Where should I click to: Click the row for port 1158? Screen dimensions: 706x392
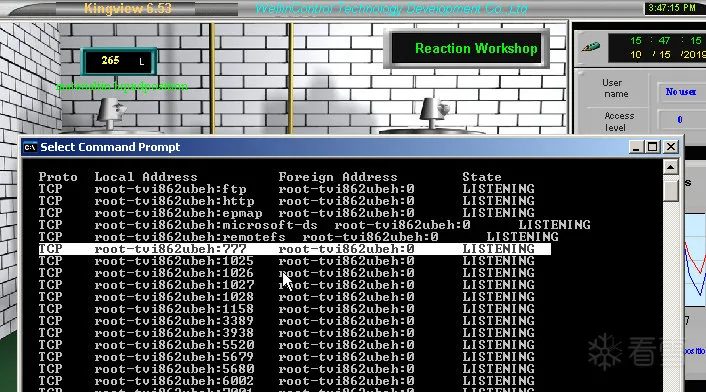click(286, 309)
